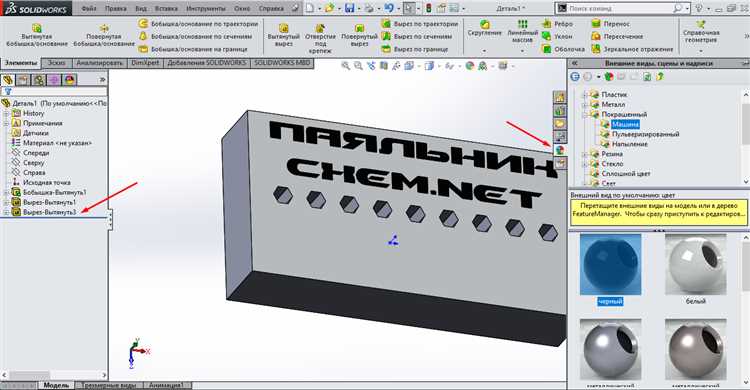Open the Инструменты menu

[206, 8]
